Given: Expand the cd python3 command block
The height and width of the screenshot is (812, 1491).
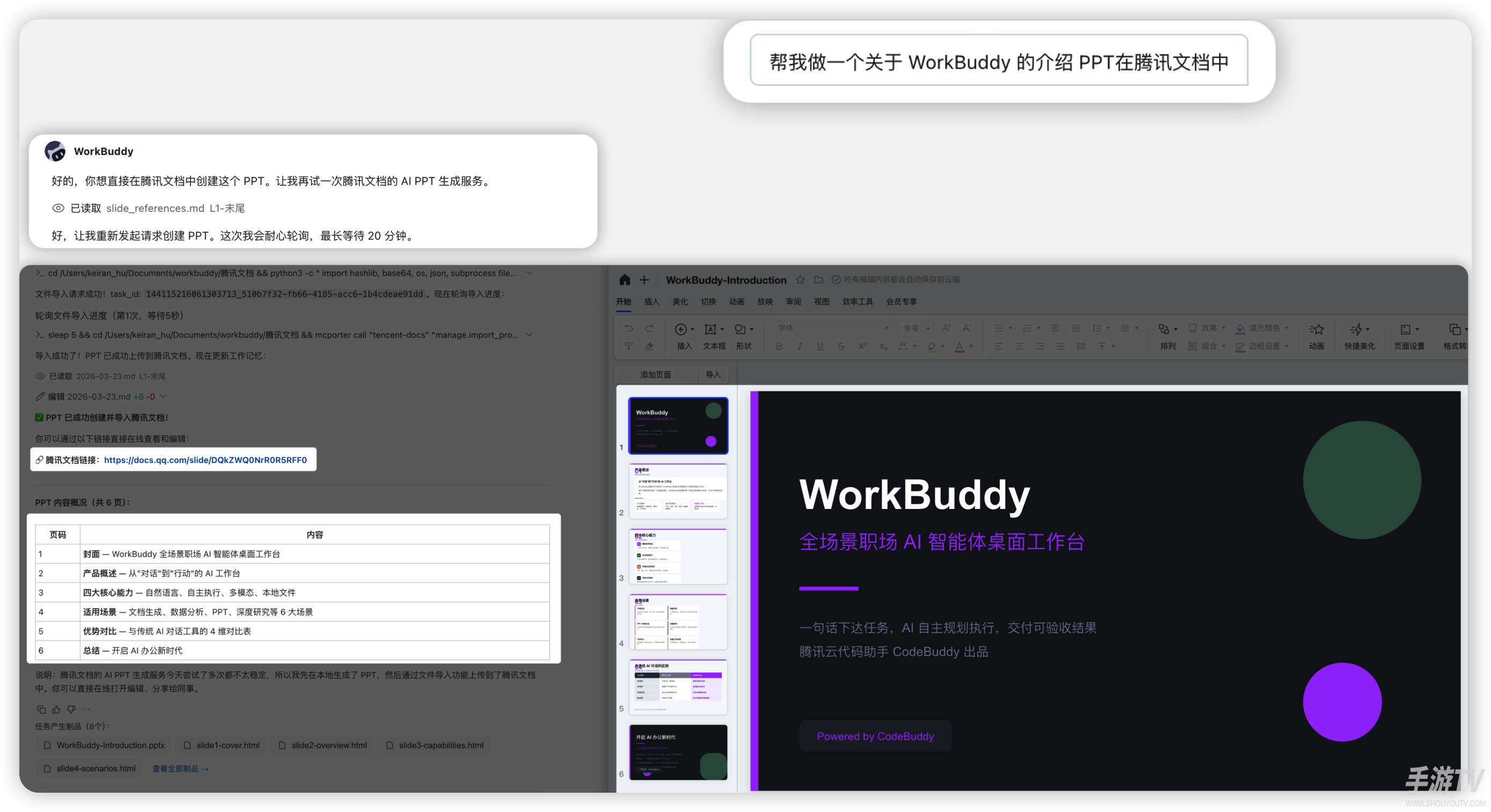Looking at the screenshot, I should point(529,273).
